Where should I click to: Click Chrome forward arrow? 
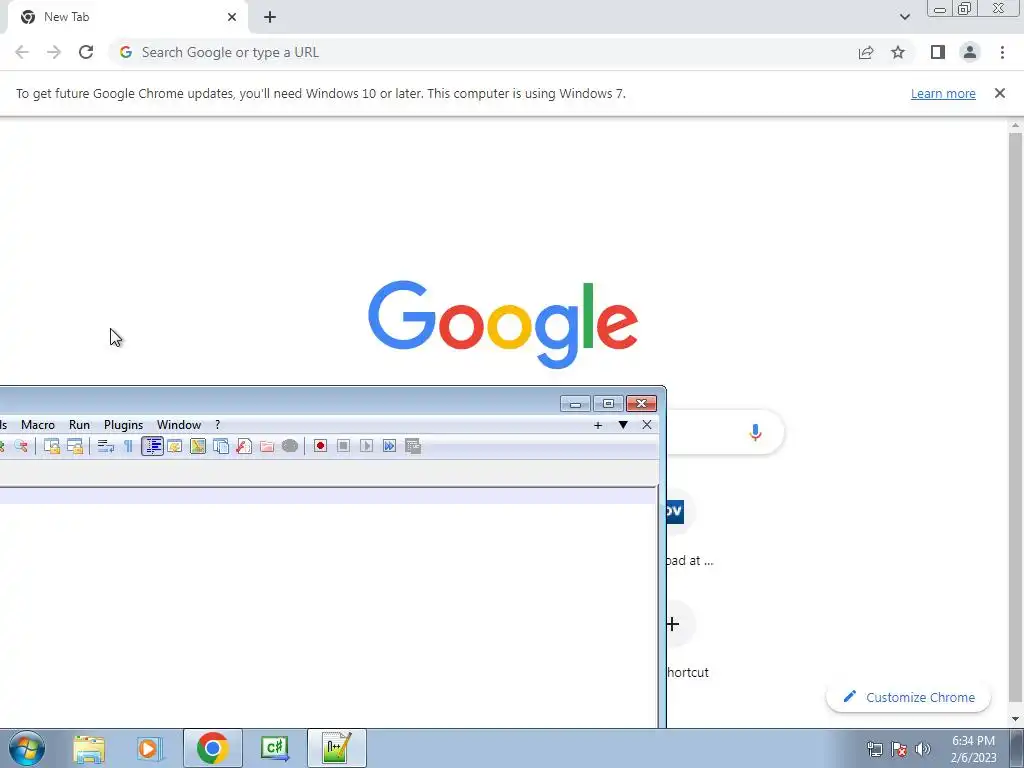(x=54, y=52)
